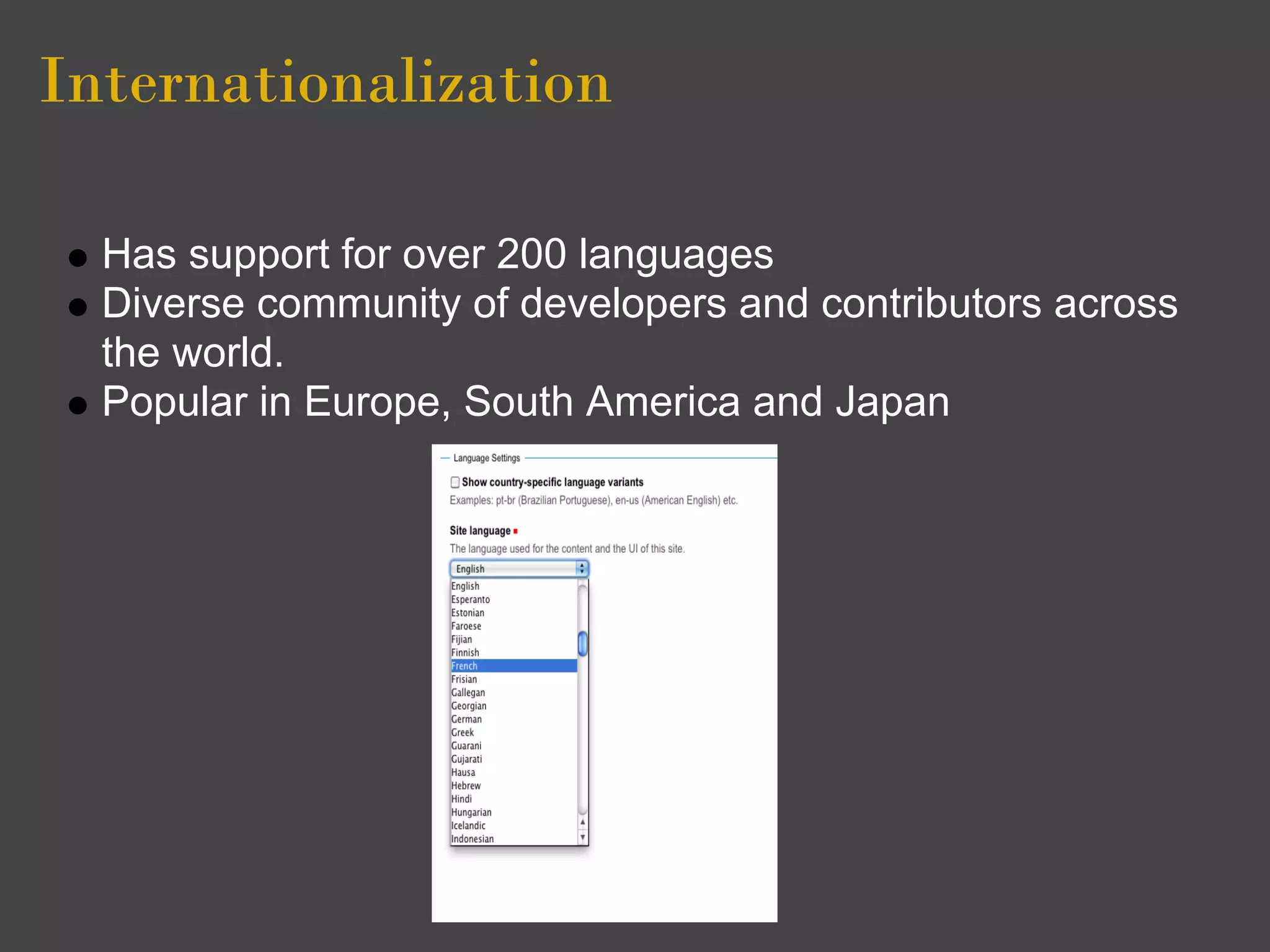Pick Faroese from the language list
This screenshot has width=1270, height=952.
(x=513, y=626)
